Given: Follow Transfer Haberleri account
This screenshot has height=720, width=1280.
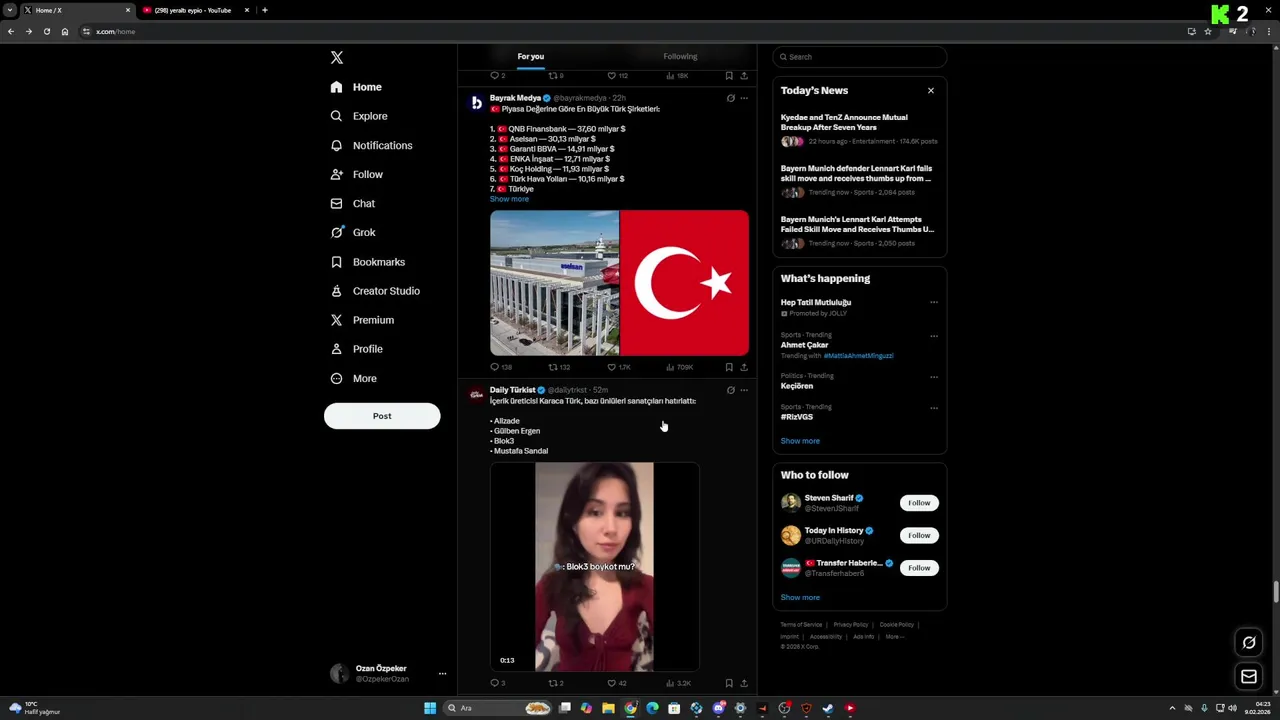Looking at the screenshot, I should [919, 568].
